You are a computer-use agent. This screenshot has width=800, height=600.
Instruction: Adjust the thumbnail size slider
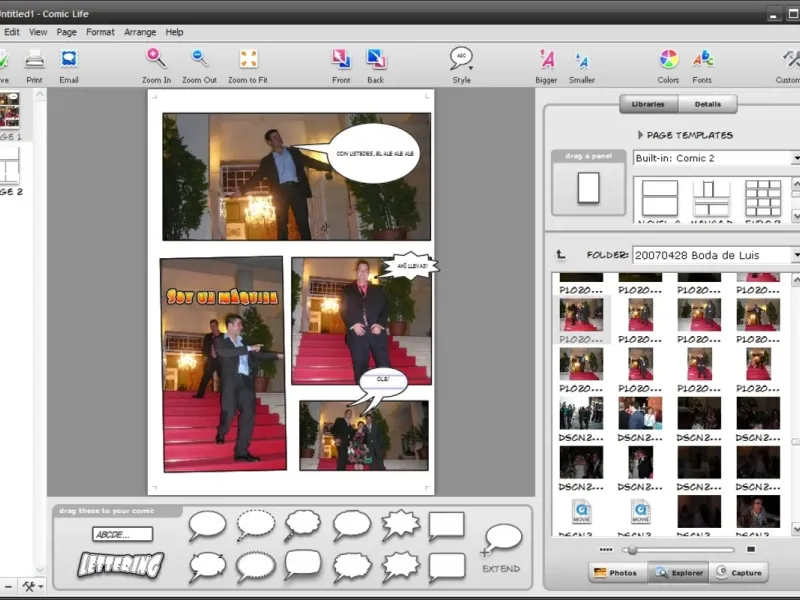click(632, 549)
